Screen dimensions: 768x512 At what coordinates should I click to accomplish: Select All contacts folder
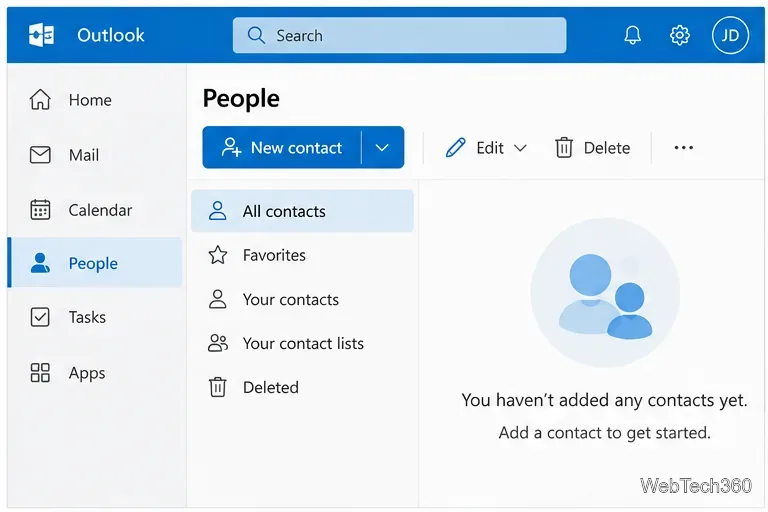coord(302,211)
